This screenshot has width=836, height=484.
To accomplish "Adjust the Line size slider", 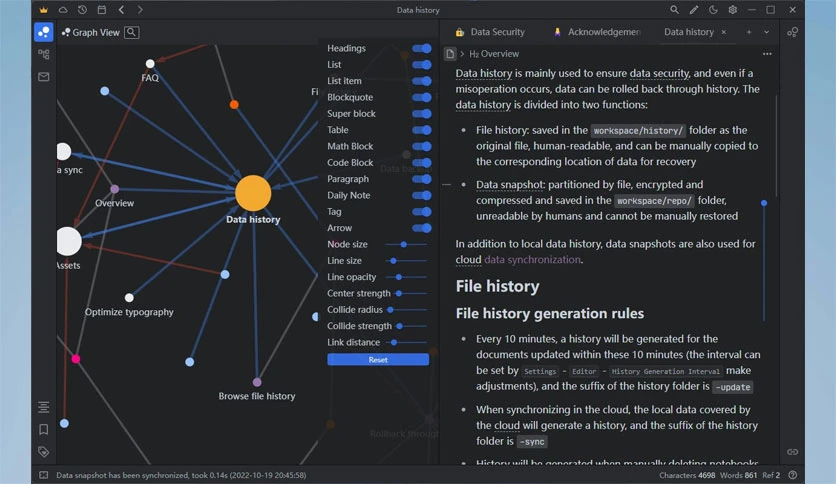I will point(406,261).
